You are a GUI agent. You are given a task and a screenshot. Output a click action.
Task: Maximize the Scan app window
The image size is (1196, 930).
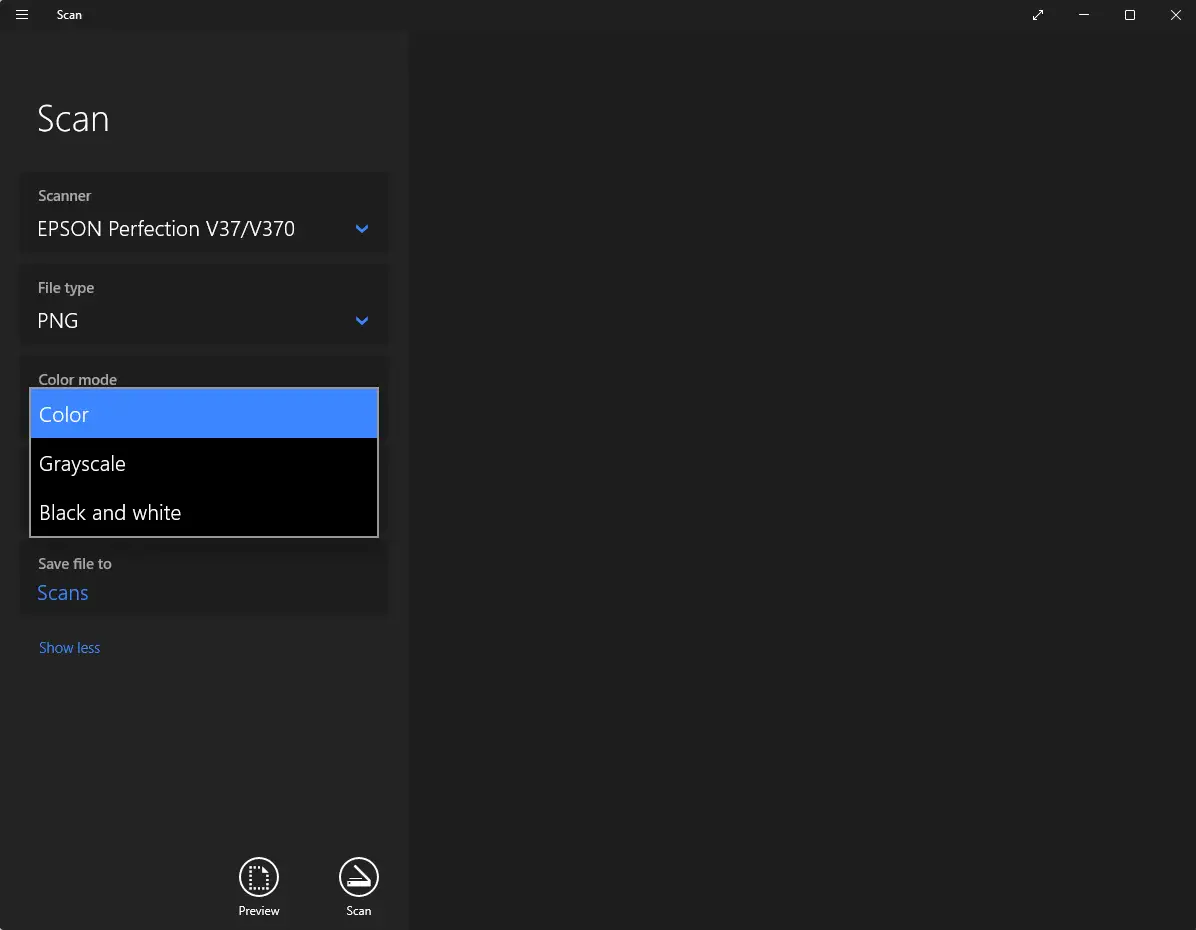click(x=1130, y=15)
